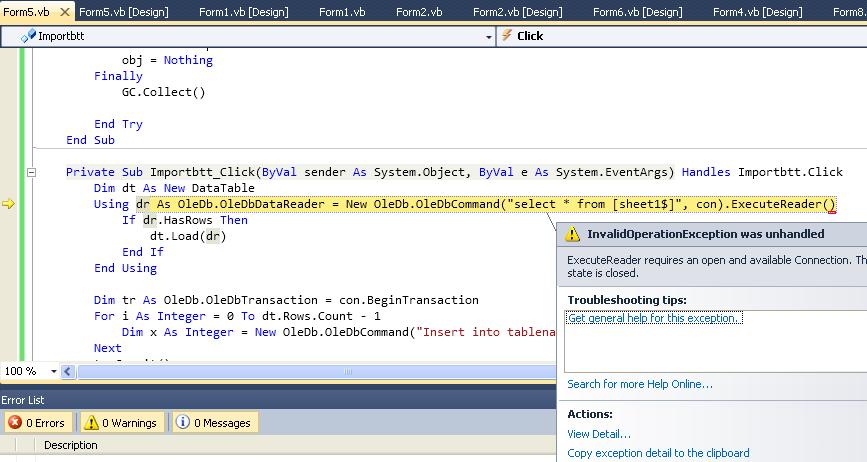Image resolution: width=867 pixels, height=462 pixels.
Task: Click the warning icon in exception popup
Action: pos(572,234)
